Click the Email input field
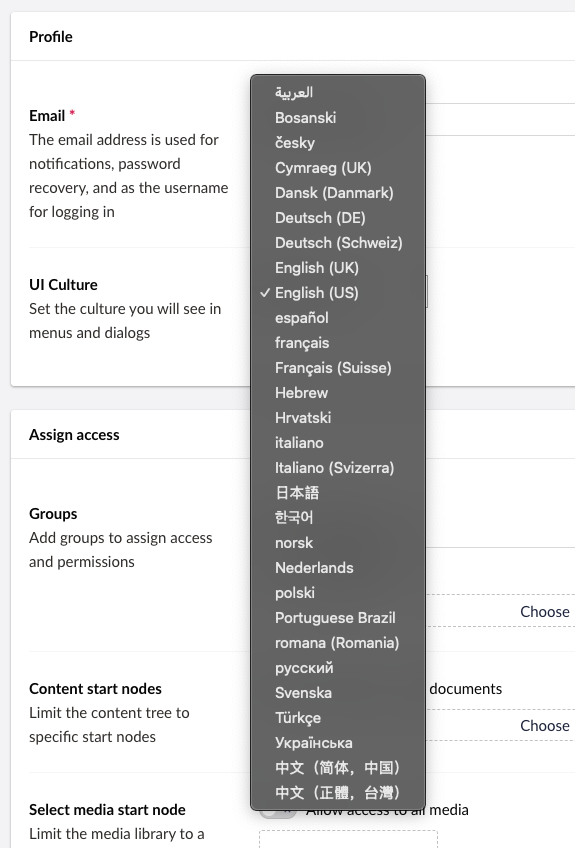The height and width of the screenshot is (848, 575). pyautogui.click(x=500, y=120)
